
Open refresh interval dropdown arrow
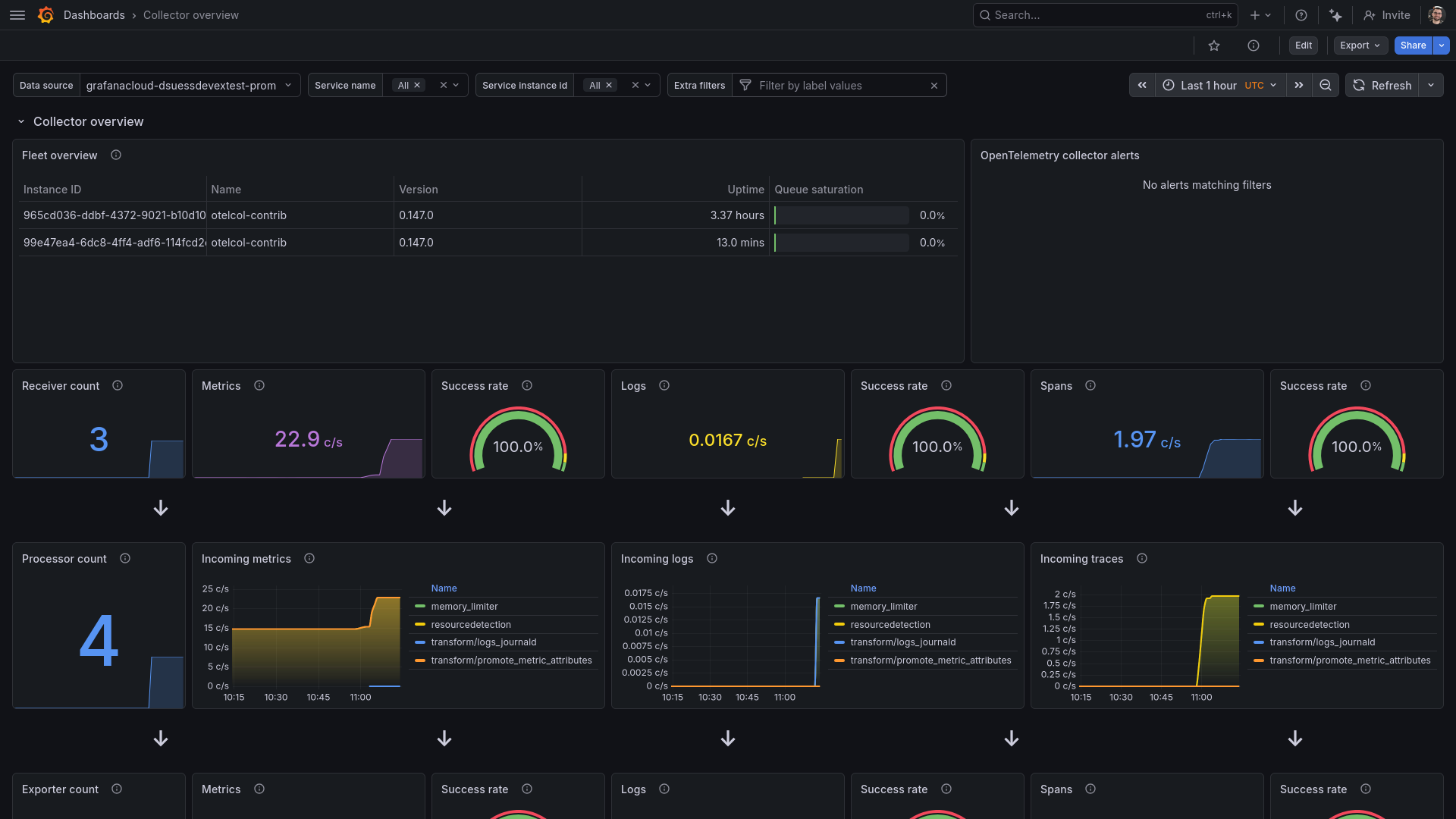pos(1431,86)
